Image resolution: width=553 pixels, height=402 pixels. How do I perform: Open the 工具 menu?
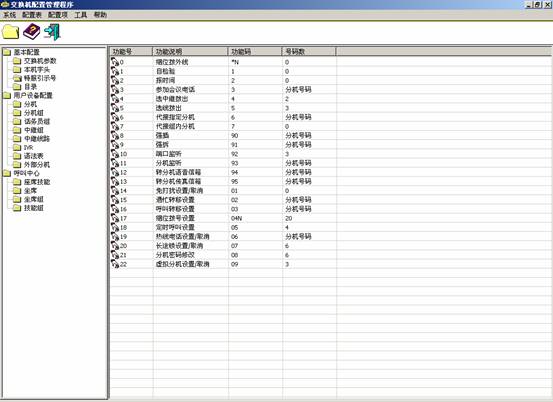point(81,15)
